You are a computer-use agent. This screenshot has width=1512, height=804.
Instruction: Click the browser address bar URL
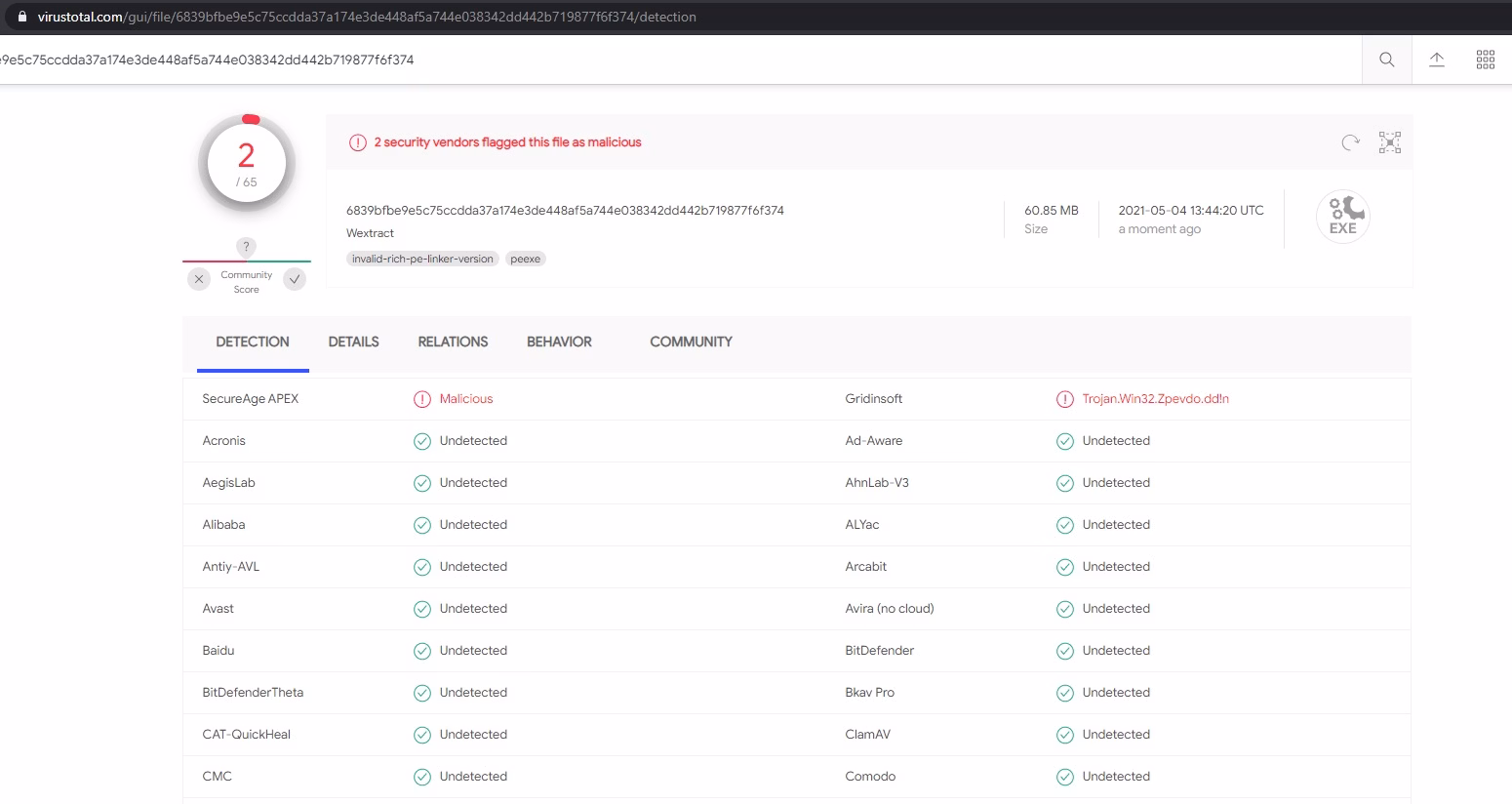(367, 17)
